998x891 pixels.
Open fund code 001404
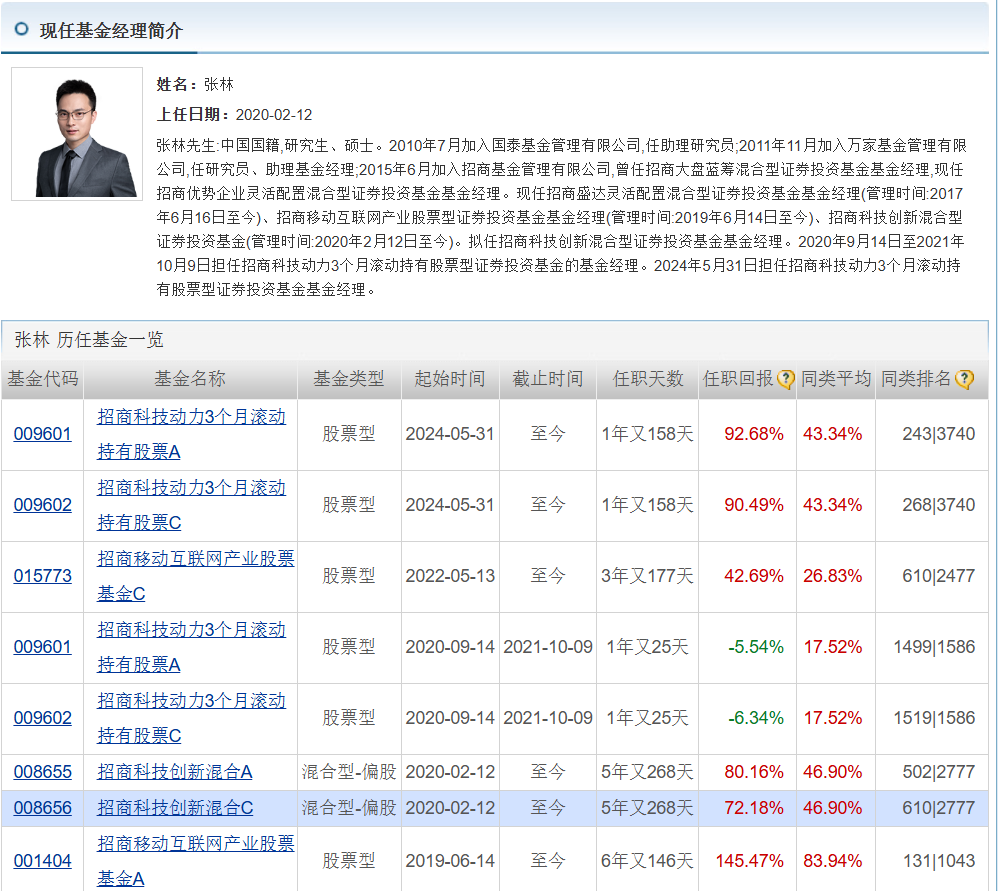(x=43, y=862)
